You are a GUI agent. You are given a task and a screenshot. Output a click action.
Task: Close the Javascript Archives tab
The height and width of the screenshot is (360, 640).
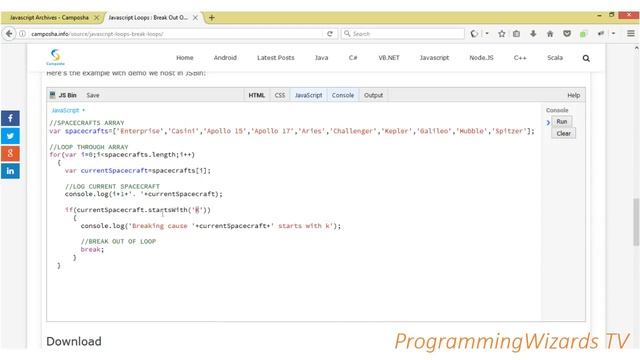96,18
